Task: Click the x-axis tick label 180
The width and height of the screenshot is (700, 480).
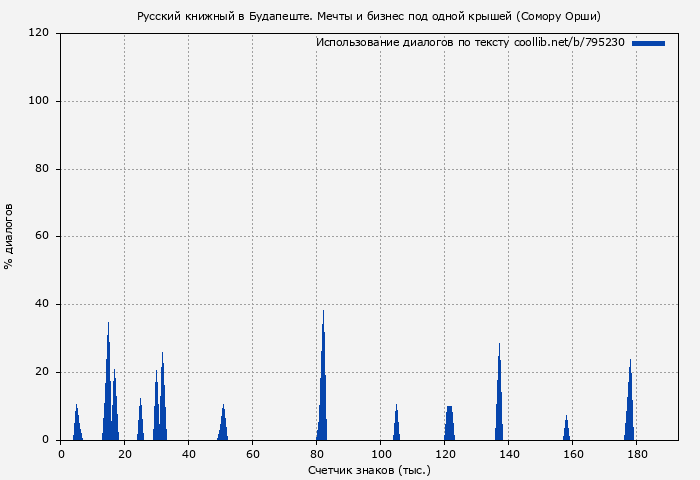Action: tap(636, 454)
